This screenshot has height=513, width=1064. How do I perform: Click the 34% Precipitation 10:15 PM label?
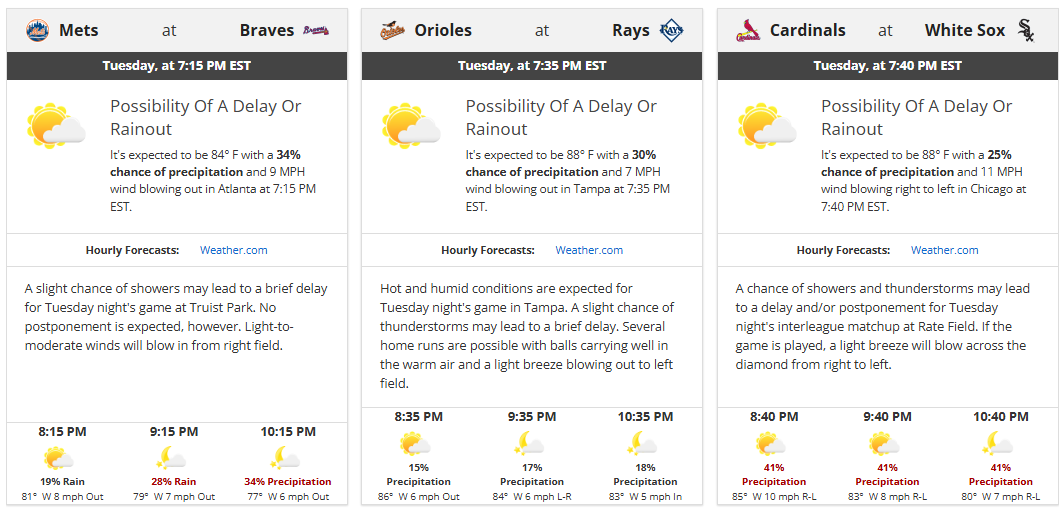click(x=288, y=482)
